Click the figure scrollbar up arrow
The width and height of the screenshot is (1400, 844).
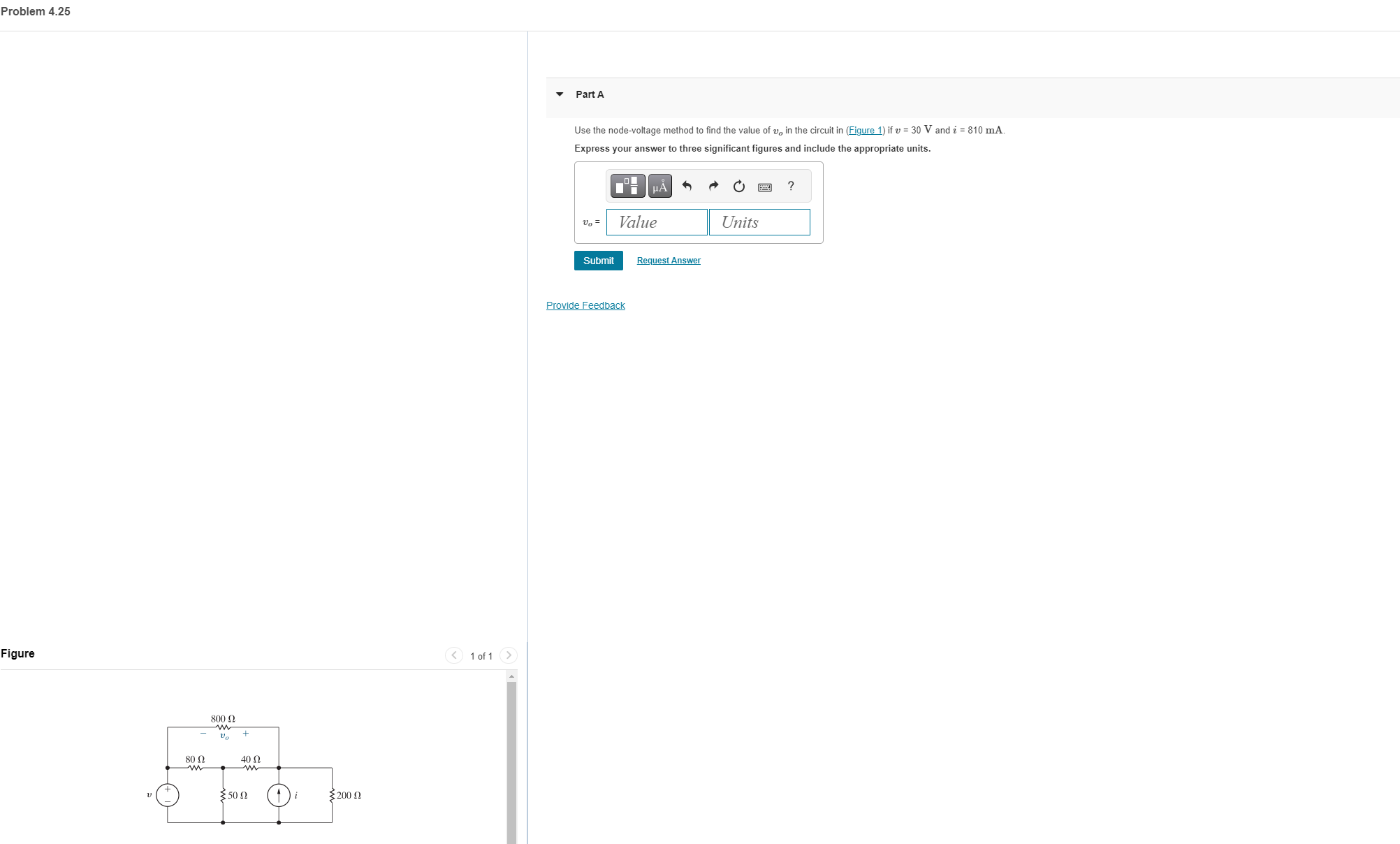pyautogui.click(x=511, y=676)
